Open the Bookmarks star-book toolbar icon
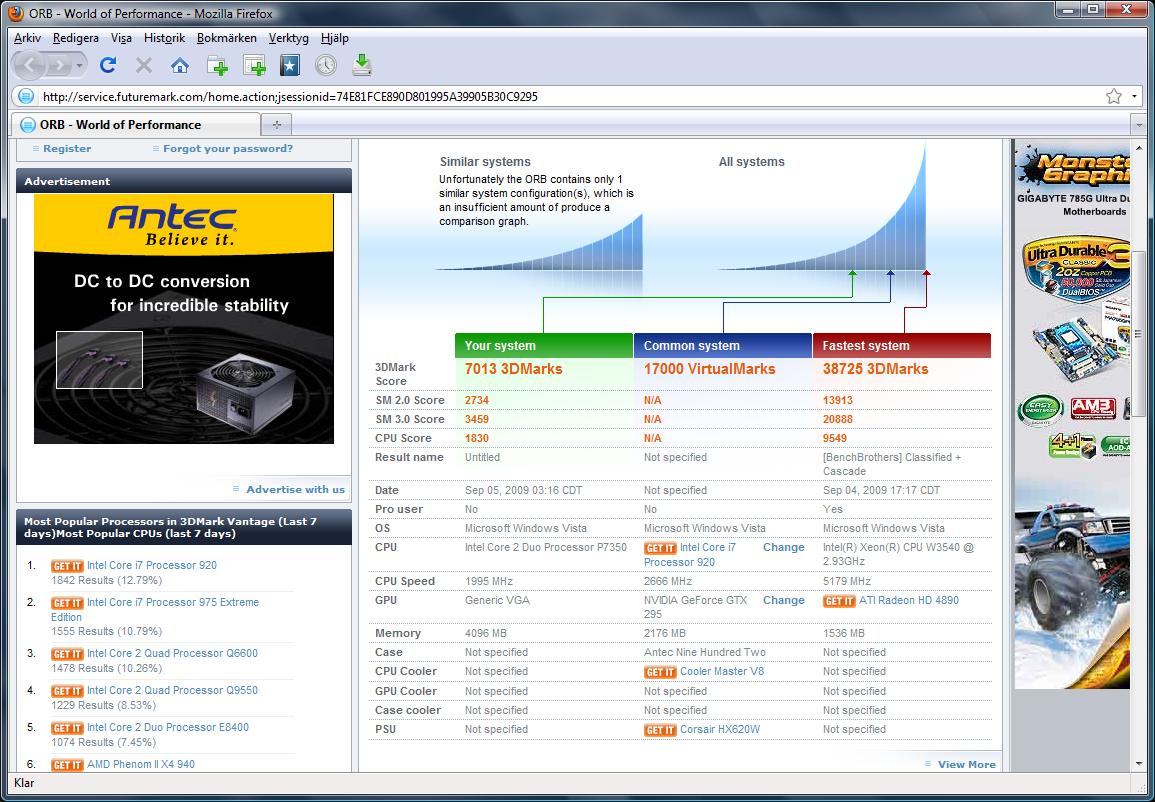1155x802 pixels. pyautogui.click(x=289, y=66)
